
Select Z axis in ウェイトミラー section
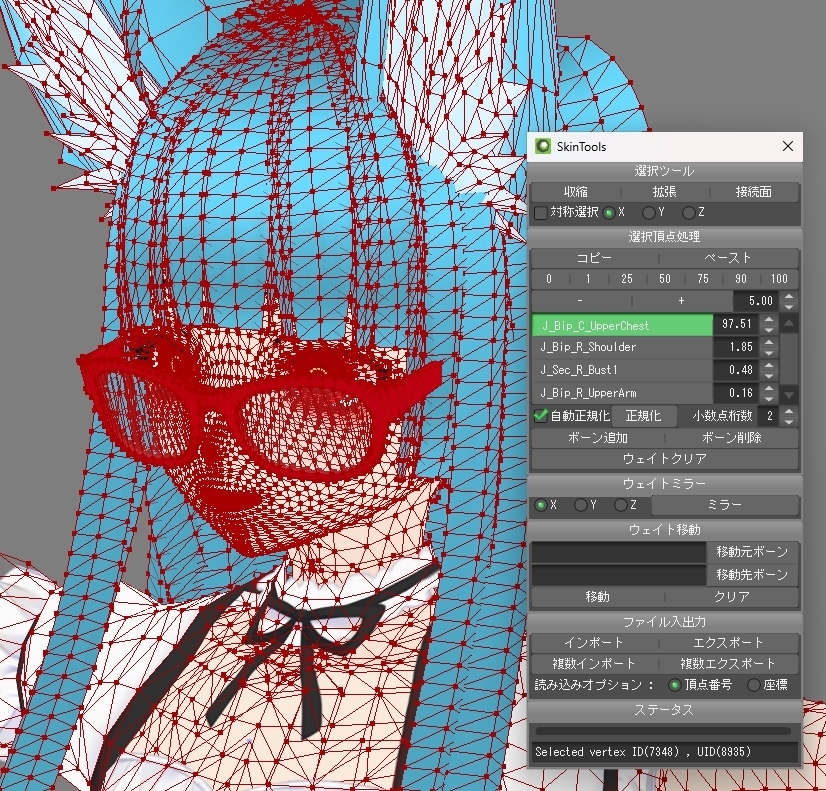click(x=621, y=505)
